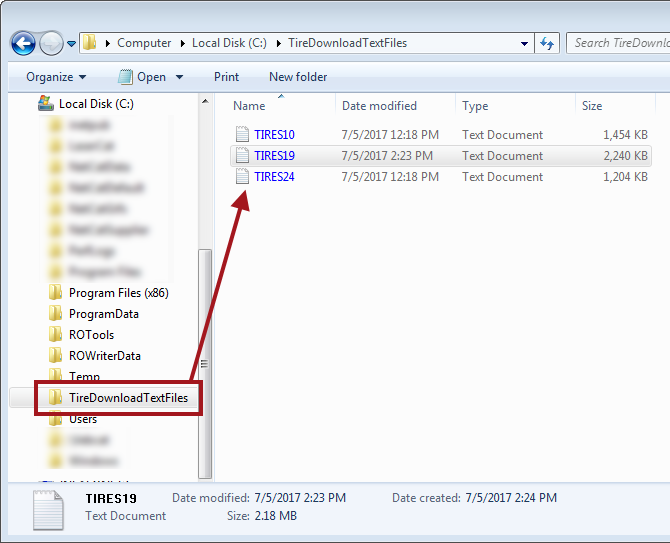Sort by the Size column header
This screenshot has height=543, width=670.
click(592, 106)
